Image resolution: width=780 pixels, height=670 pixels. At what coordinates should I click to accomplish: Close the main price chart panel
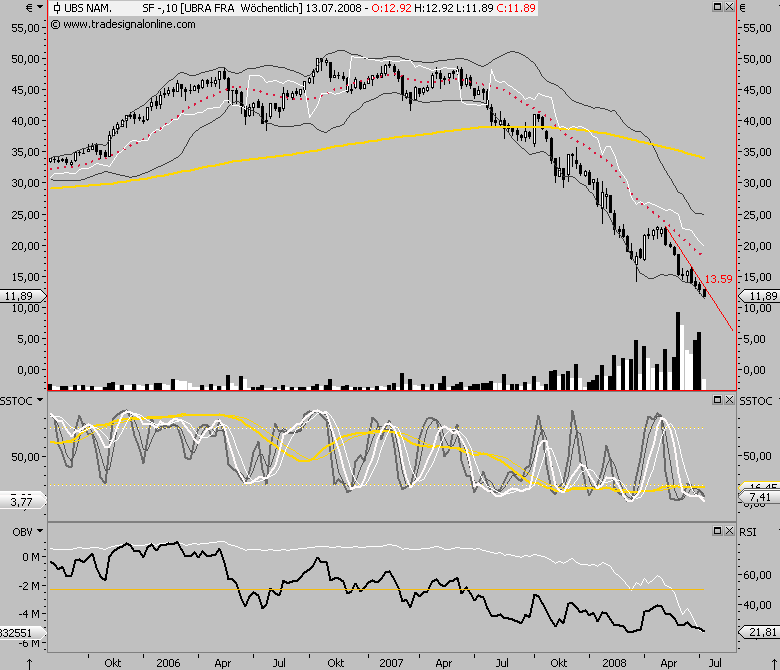(728, 7)
